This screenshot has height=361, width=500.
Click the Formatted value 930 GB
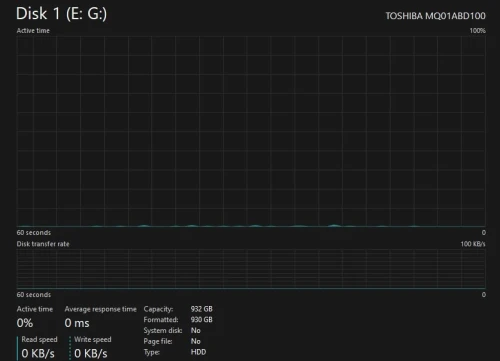pyautogui.click(x=202, y=320)
